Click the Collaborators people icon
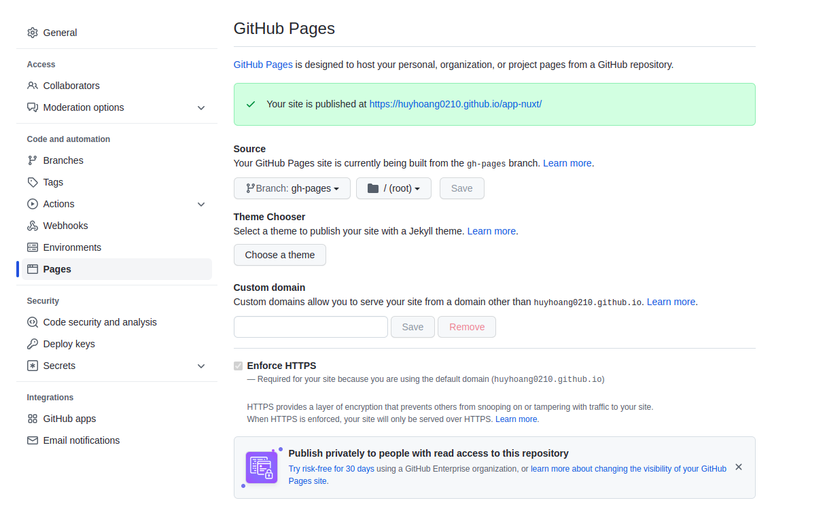 [33, 85]
